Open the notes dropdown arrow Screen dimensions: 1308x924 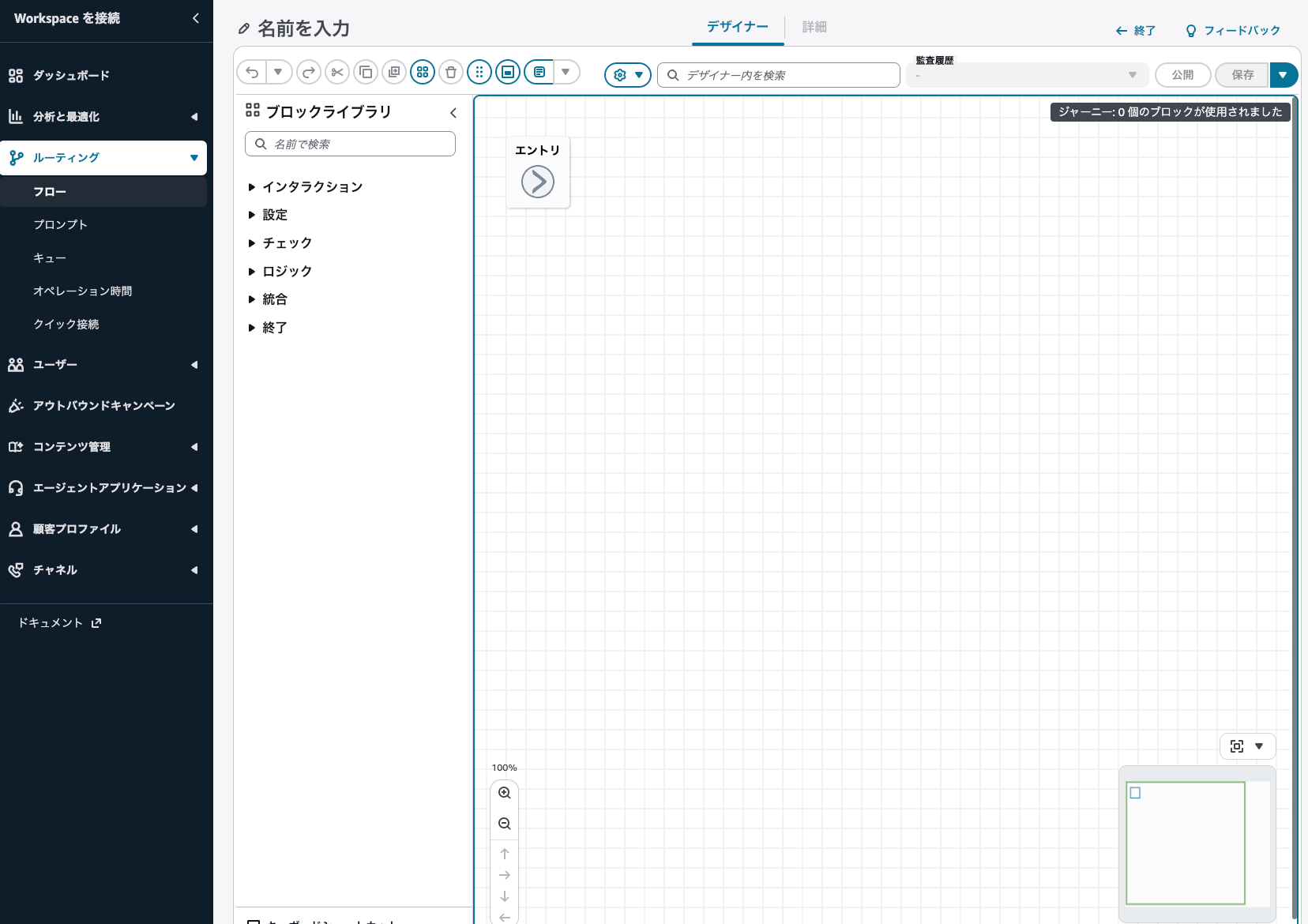[x=566, y=73]
